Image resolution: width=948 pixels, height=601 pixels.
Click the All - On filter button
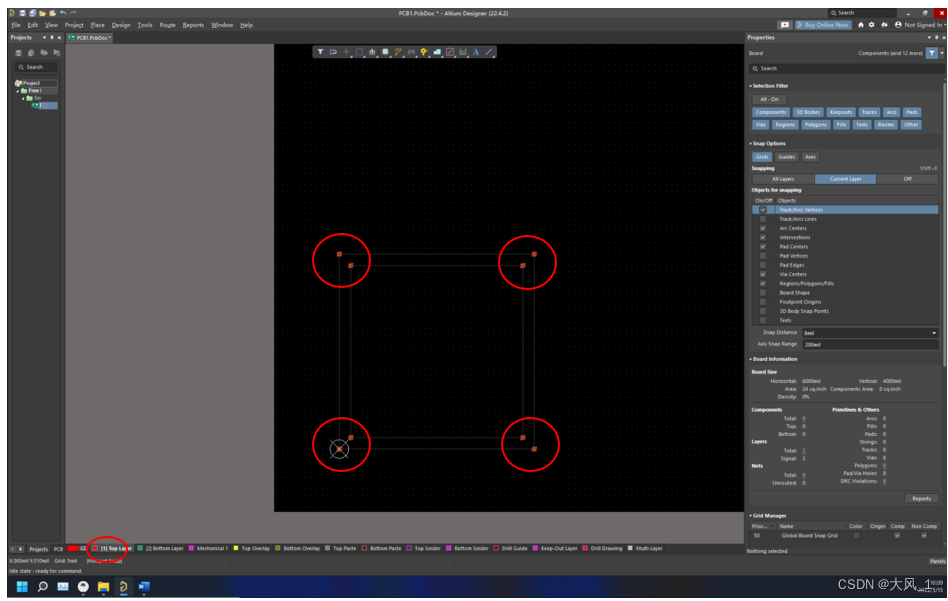click(x=769, y=99)
